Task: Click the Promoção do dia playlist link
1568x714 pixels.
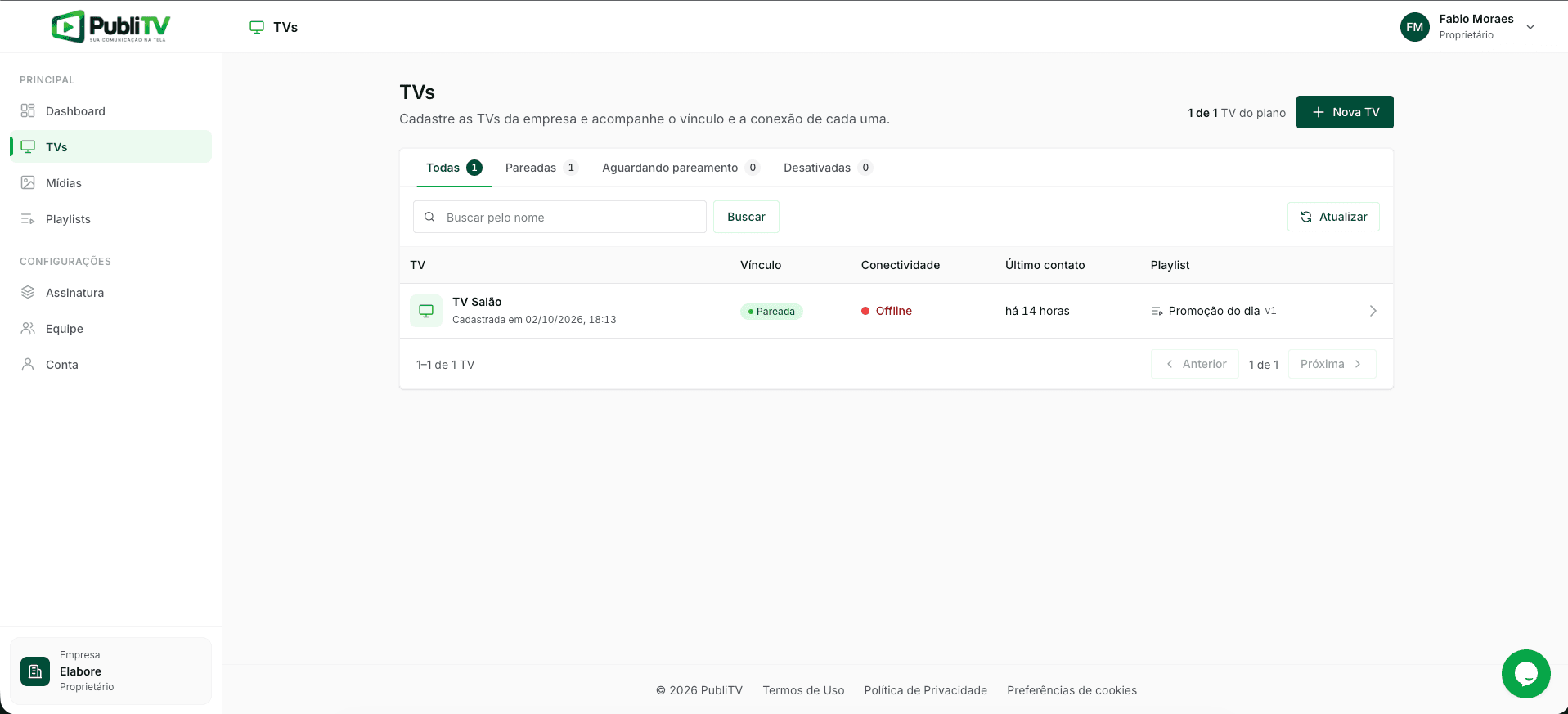Action: 1214,311
